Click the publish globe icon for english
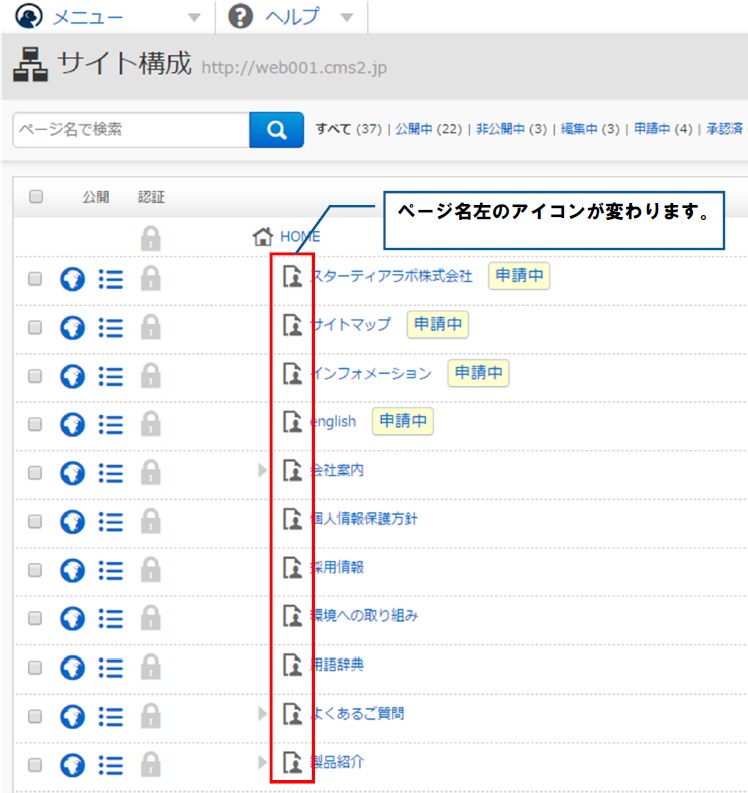Image resolution: width=748 pixels, height=793 pixels. pos(72,424)
